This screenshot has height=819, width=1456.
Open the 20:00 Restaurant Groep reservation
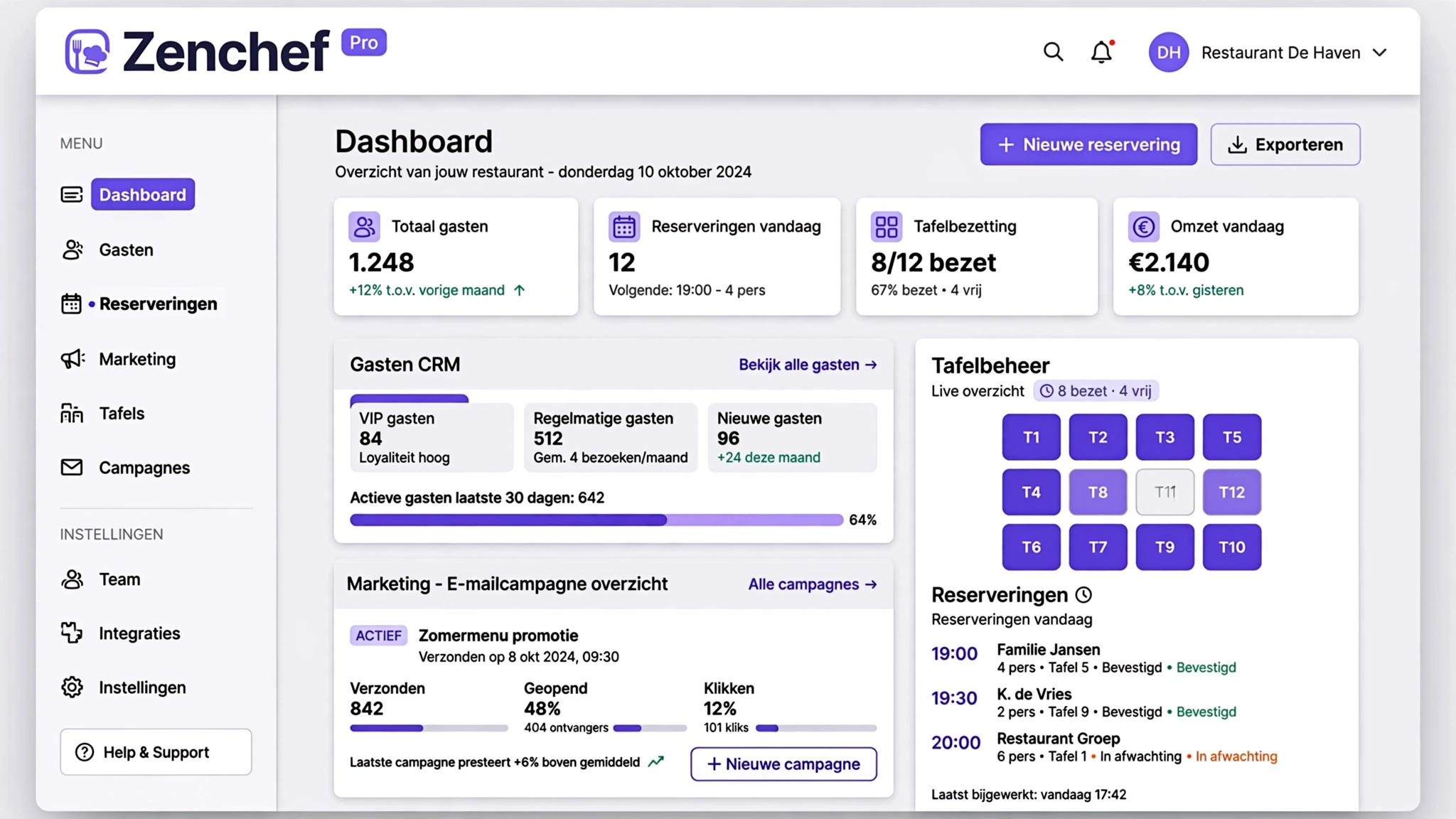[1105, 747]
